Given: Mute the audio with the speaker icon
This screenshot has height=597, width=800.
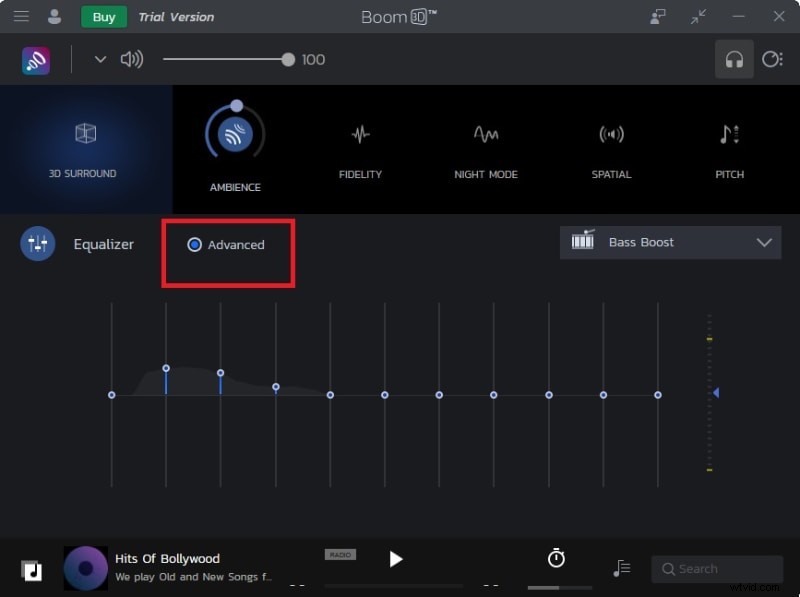Looking at the screenshot, I should 131,59.
